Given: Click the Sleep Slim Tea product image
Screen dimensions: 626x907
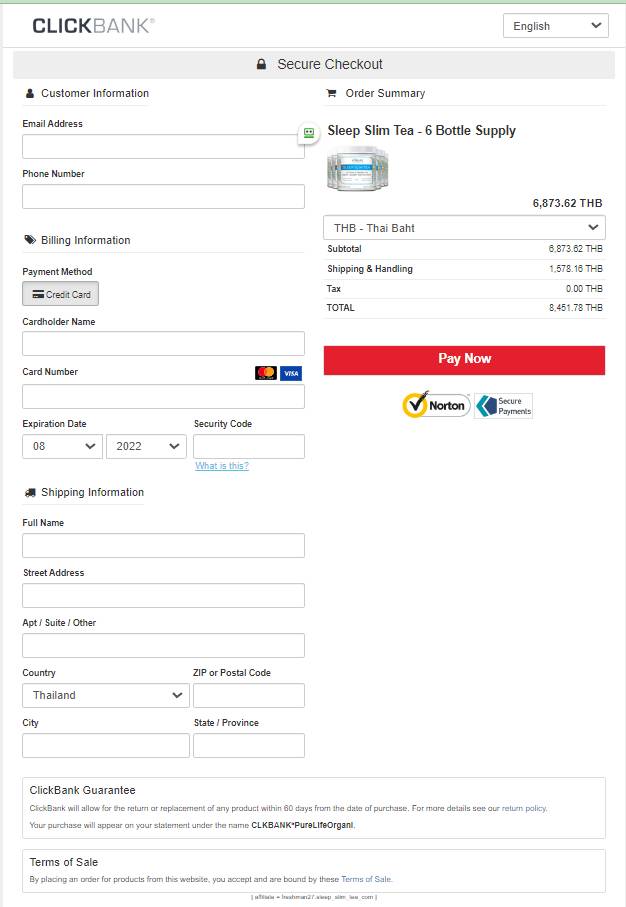Looking at the screenshot, I should point(356,168).
